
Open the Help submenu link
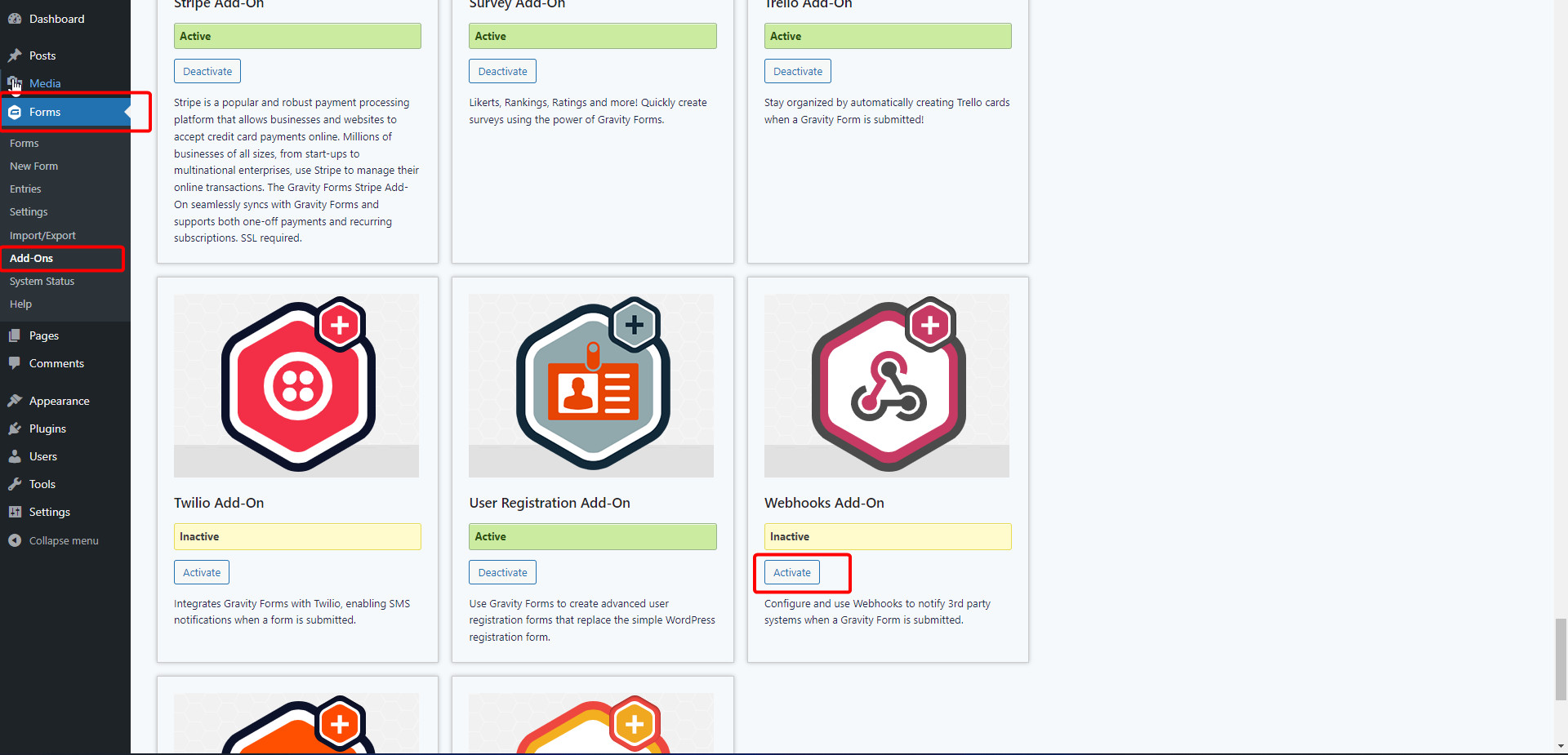(x=20, y=304)
